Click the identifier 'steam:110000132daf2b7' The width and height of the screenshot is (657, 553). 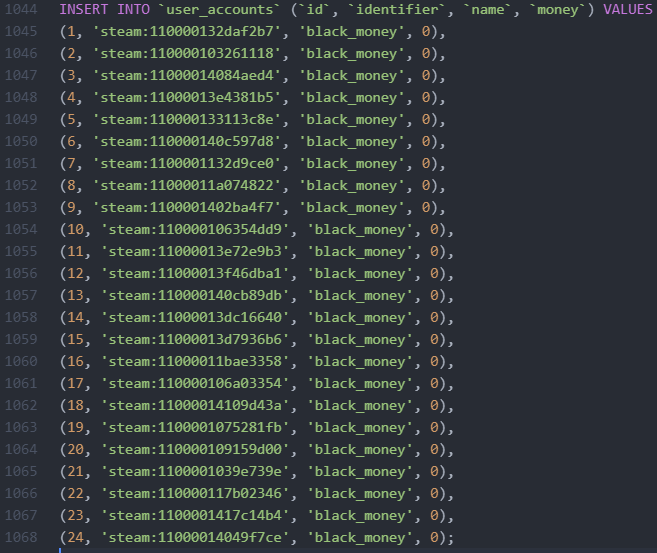click(x=187, y=31)
